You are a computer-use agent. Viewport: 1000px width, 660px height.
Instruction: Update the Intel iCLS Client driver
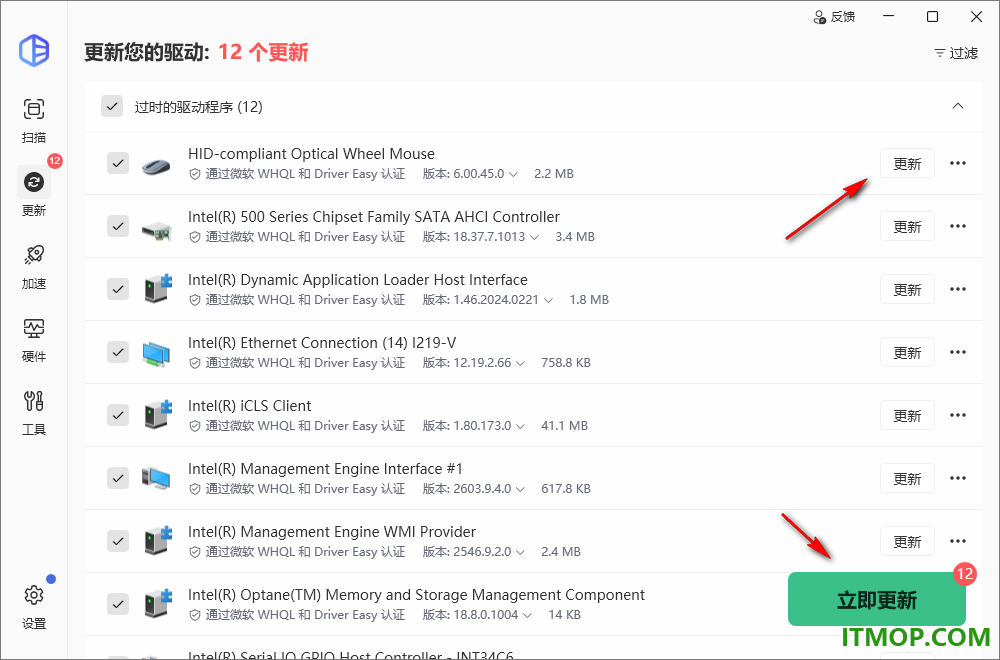click(907, 415)
